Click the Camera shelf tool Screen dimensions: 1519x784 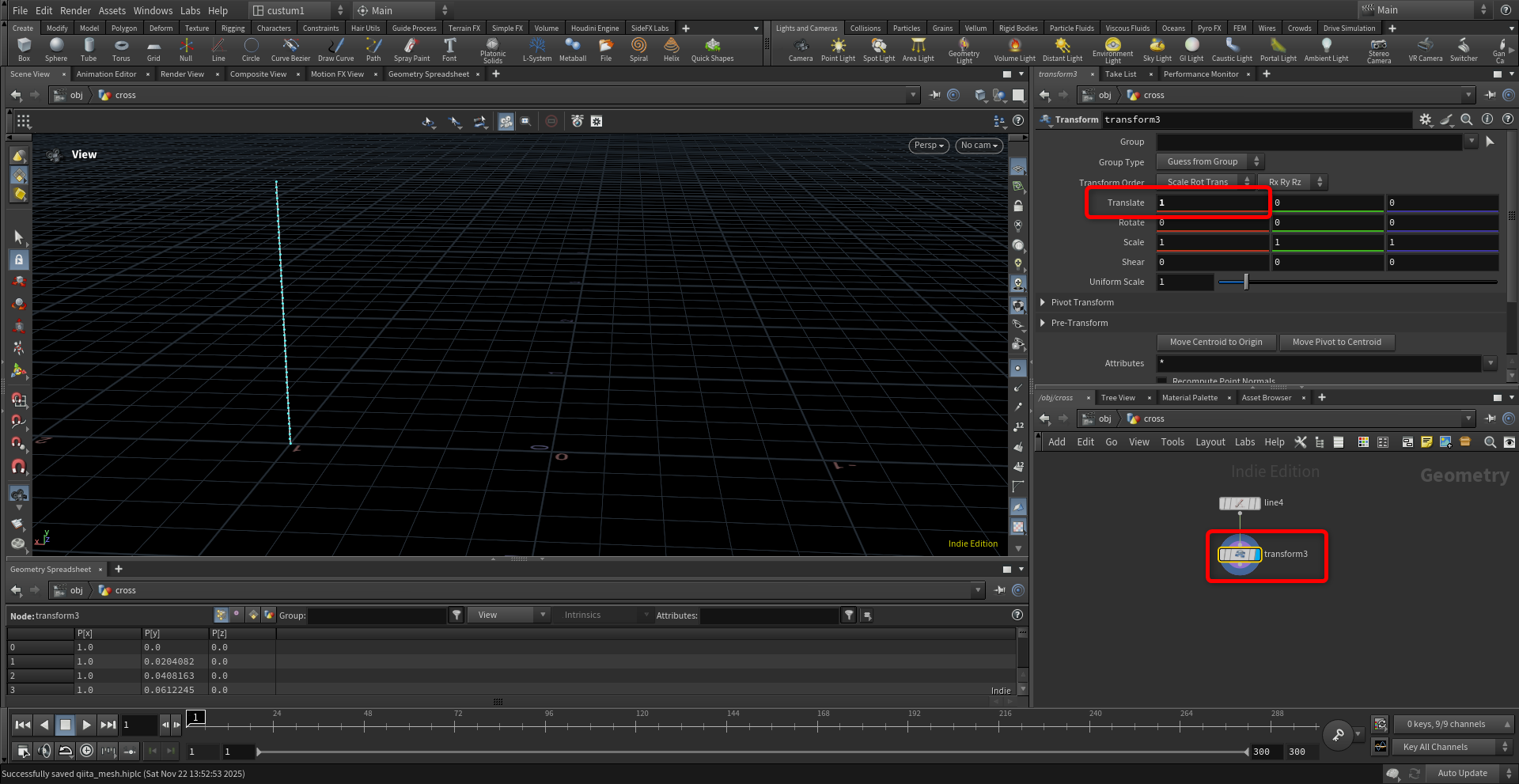(800, 49)
